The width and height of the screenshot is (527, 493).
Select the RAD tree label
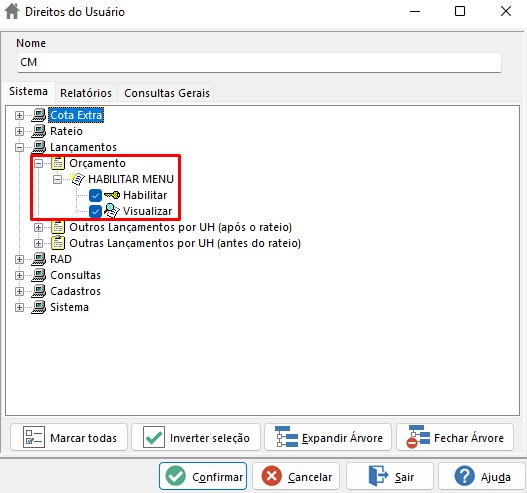point(61,259)
